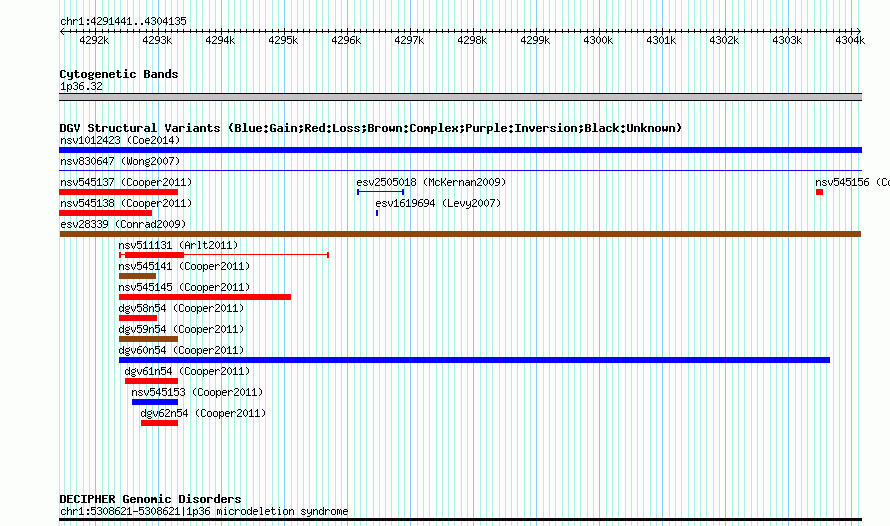Click the 1p36 microdeletion syndrome black bar
This screenshot has height=526, width=890.
[460, 519]
